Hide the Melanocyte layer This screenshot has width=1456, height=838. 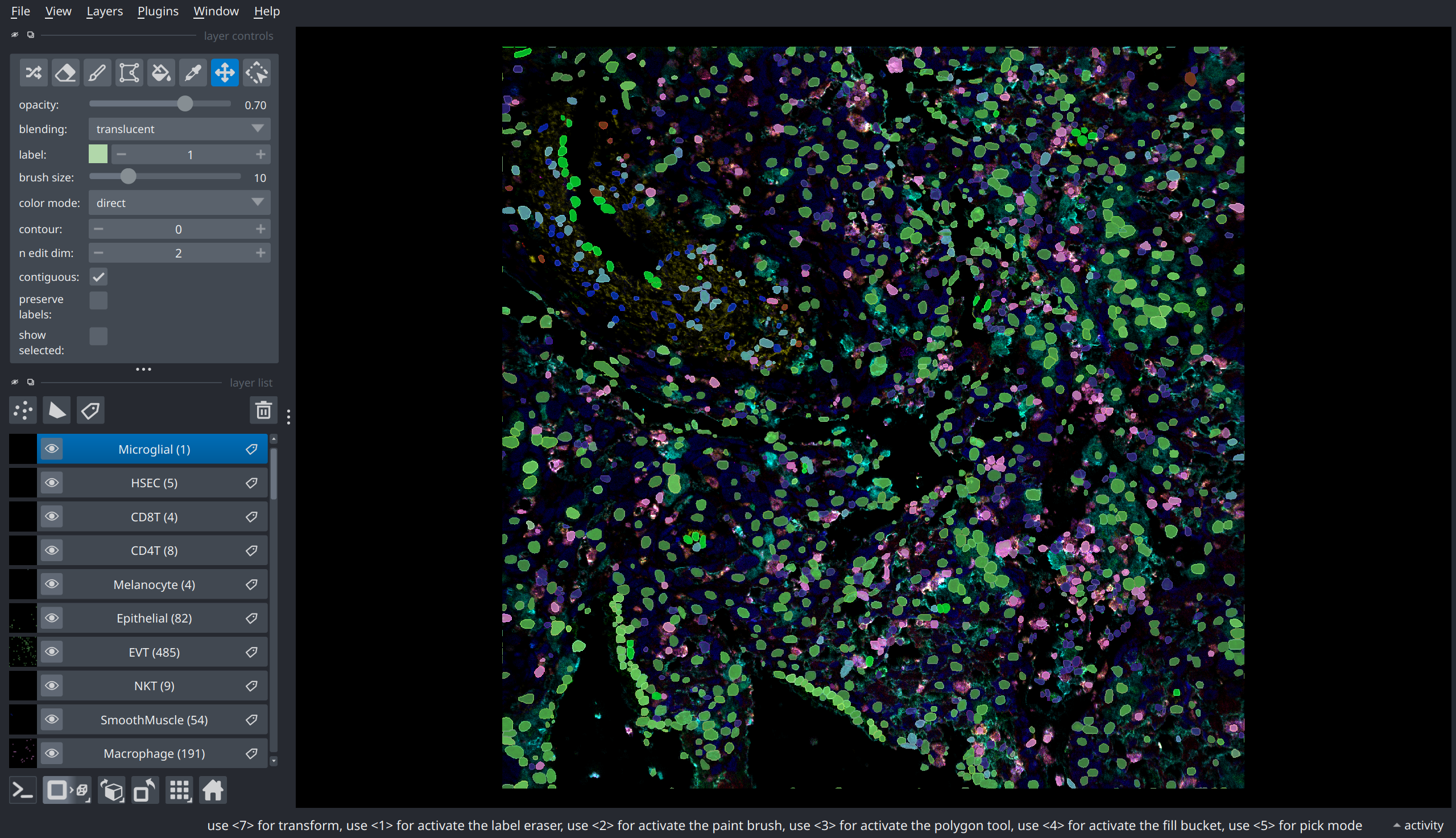point(52,584)
